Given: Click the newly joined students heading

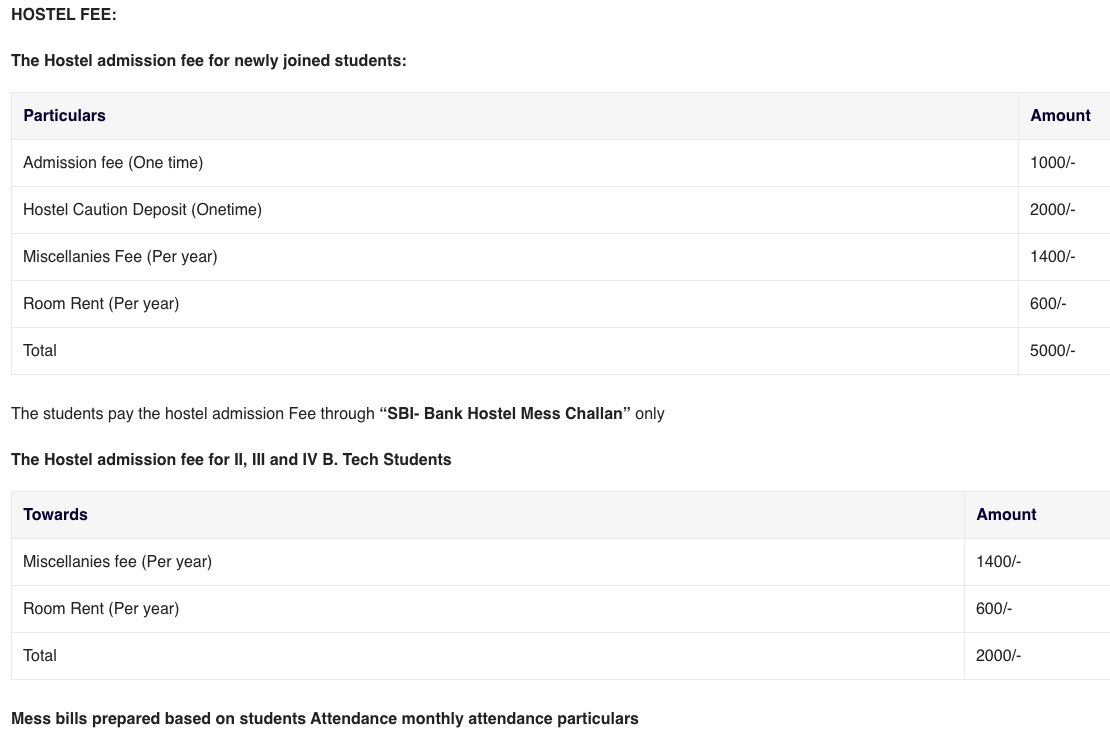Looking at the screenshot, I should point(208,61).
